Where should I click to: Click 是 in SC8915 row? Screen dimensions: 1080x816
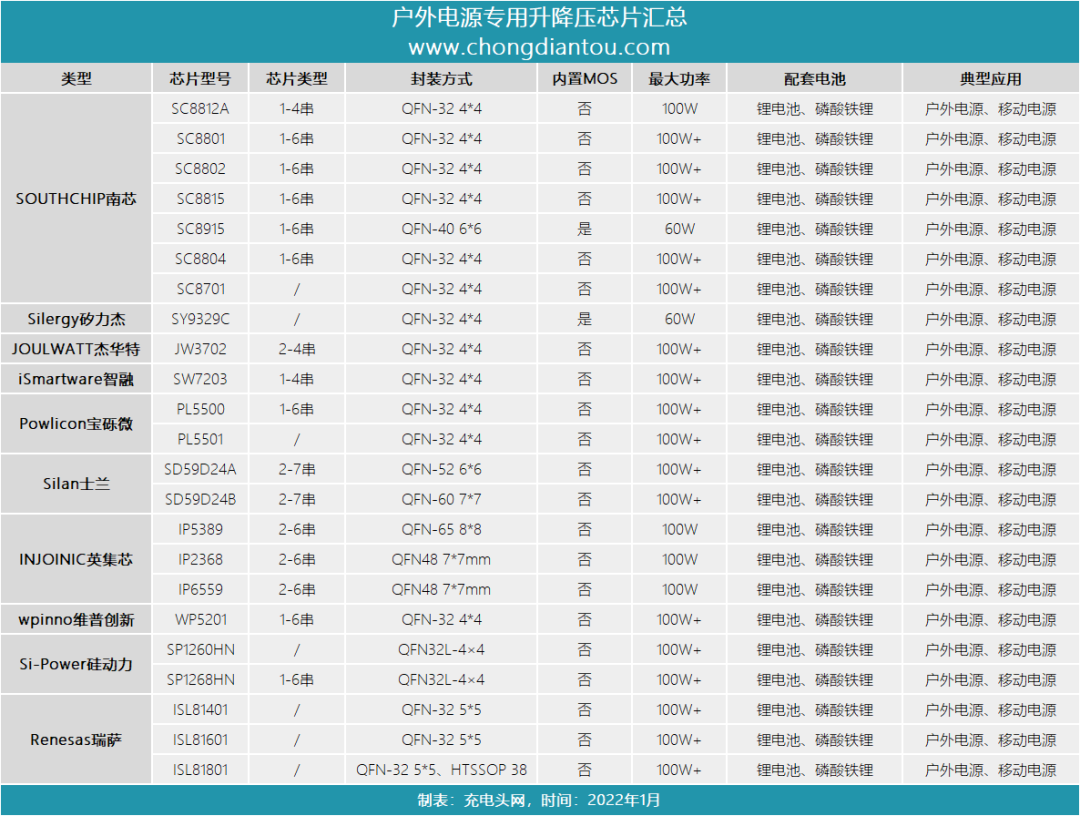coord(585,229)
